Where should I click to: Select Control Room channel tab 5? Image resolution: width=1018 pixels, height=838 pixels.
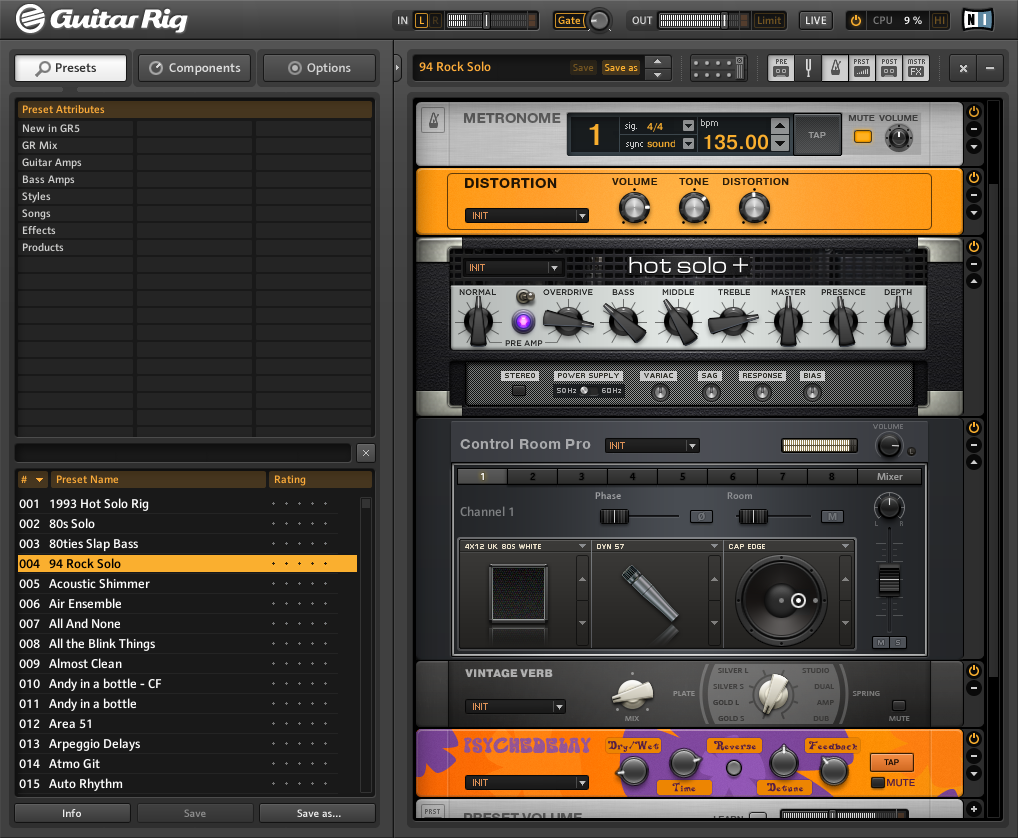coord(682,476)
